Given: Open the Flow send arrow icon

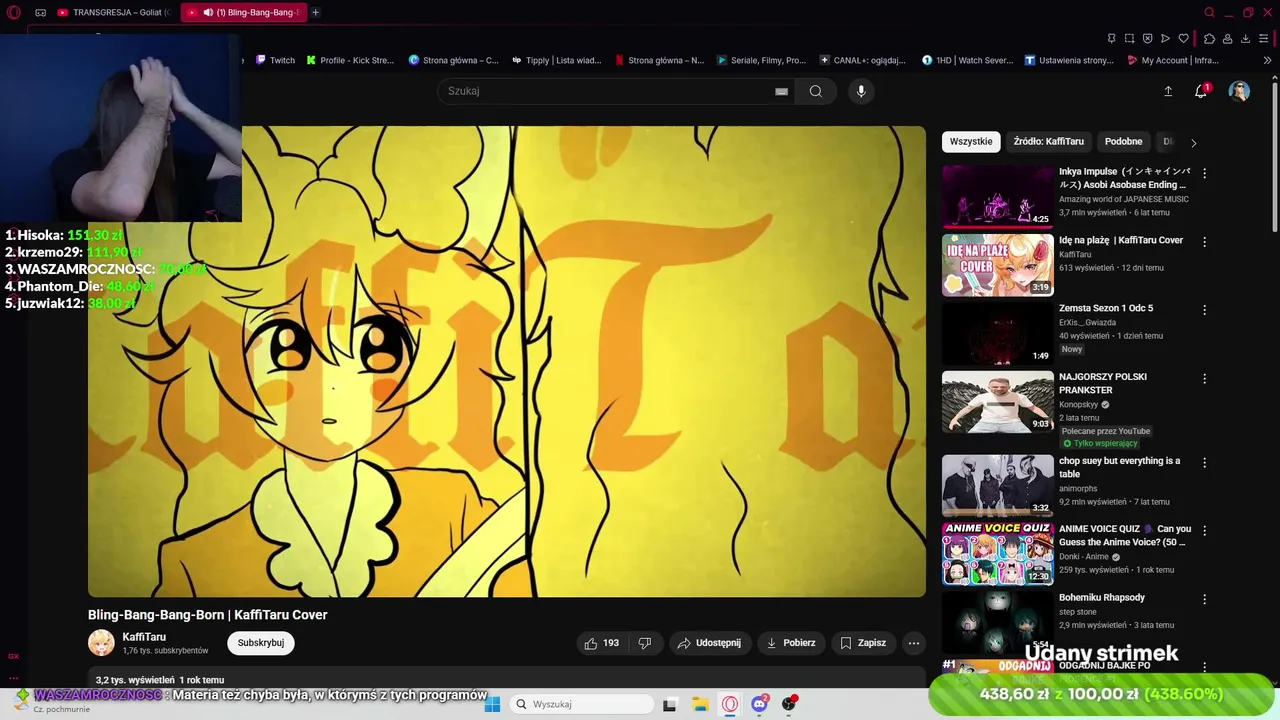Looking at the screenshot, I should pos(1165,38).
